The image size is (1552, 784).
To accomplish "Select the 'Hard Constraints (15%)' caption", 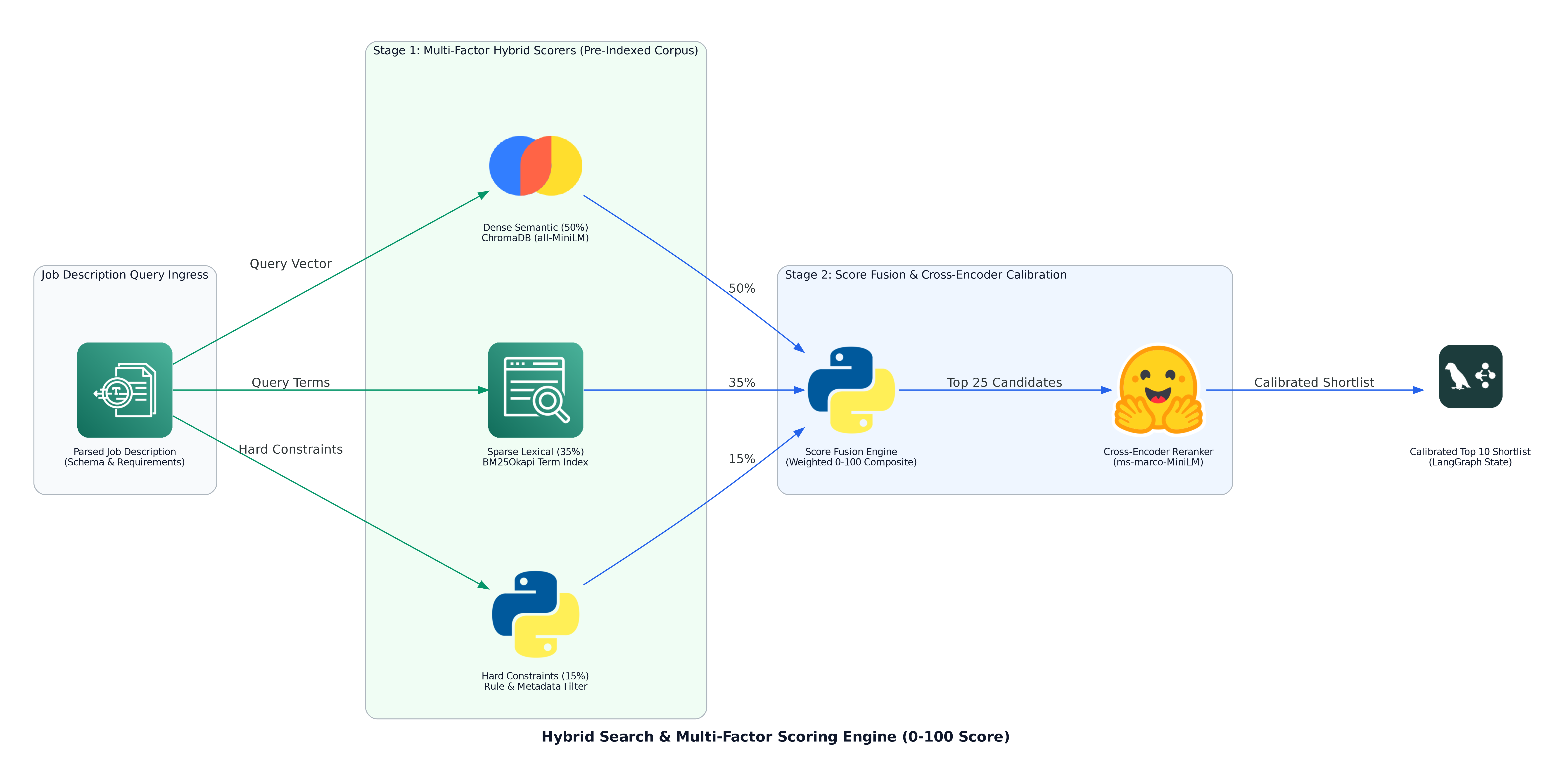I will (x=536, y=676).
